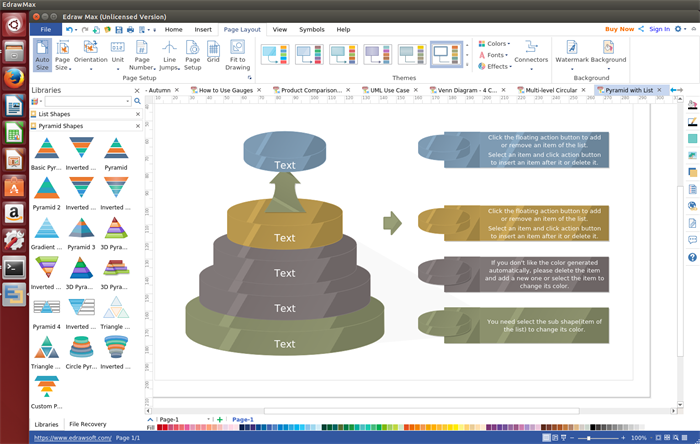The image size is (700, 444).
Task: Click the Fit to Drawing icon
Action: coord(237,53)
